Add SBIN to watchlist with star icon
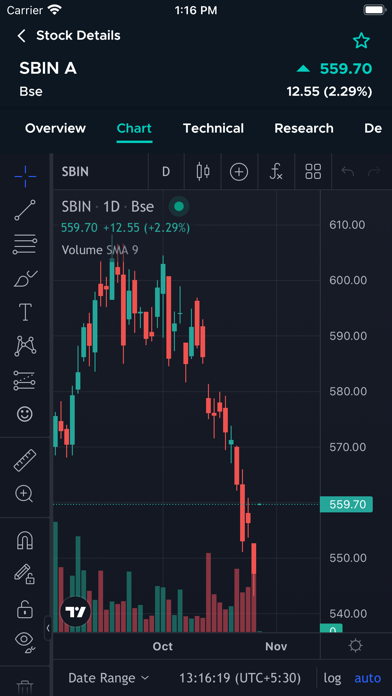This screenshot has width=392, height=696. (x=361, y=41)
